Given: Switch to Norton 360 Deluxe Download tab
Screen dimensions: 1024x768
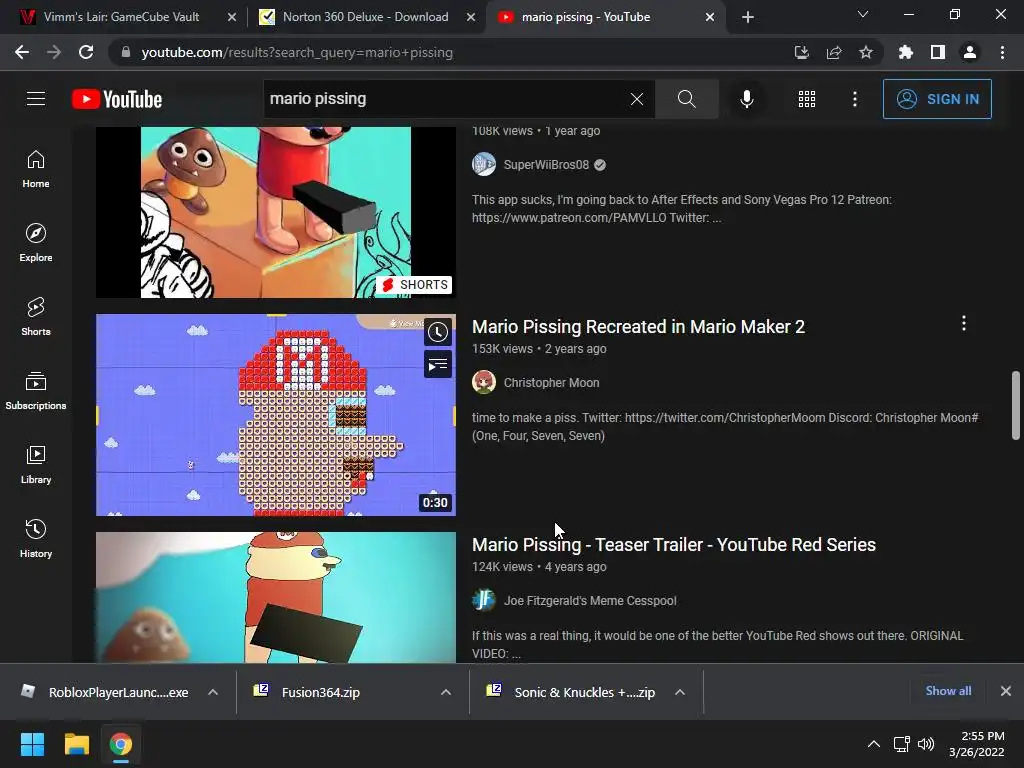Looking at the screenshot, I should (x=365, y=17).
